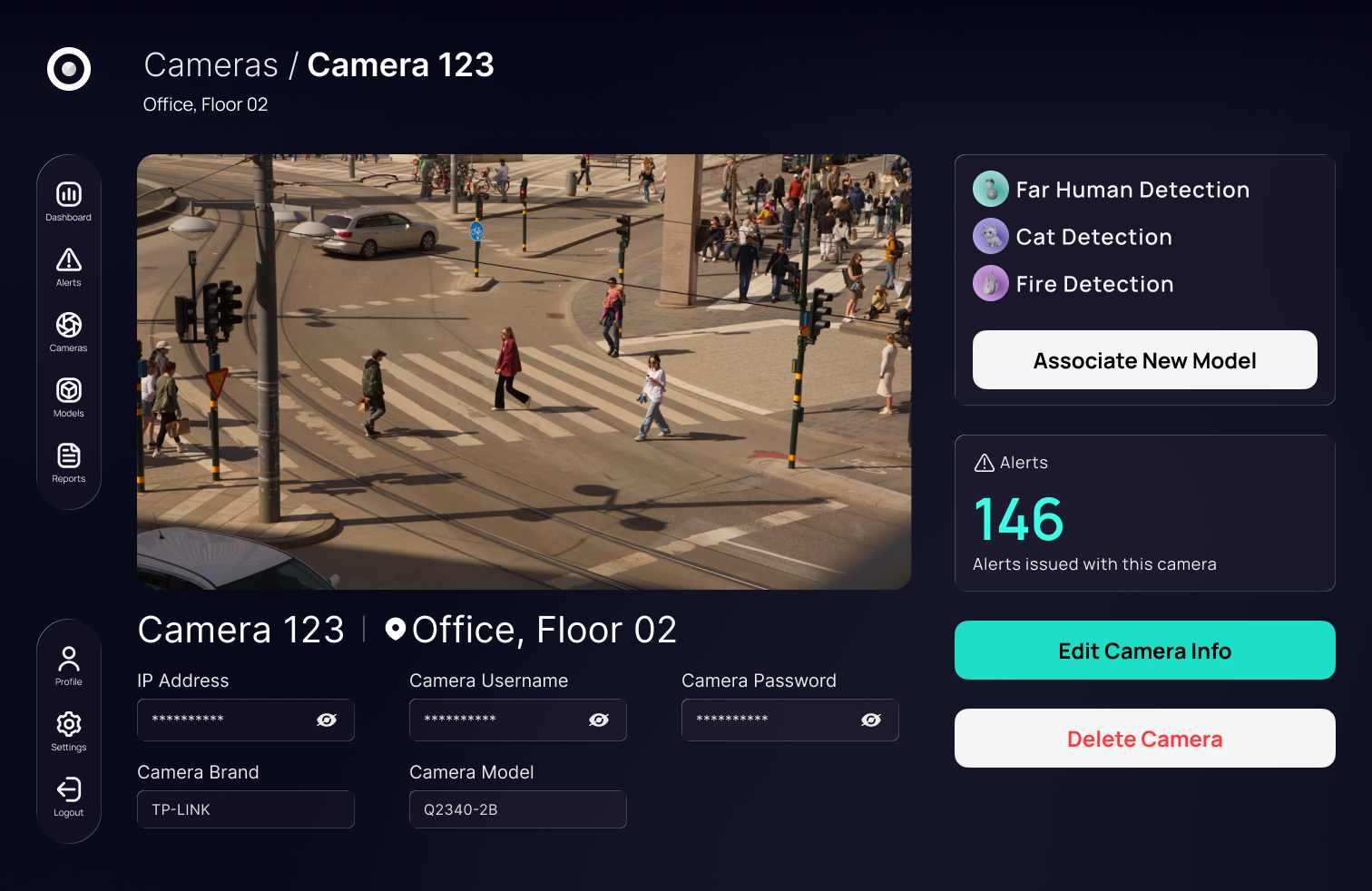
Task: Select the Far Human Detection model
Action: pyautogui.click(x=1132, y=190)
